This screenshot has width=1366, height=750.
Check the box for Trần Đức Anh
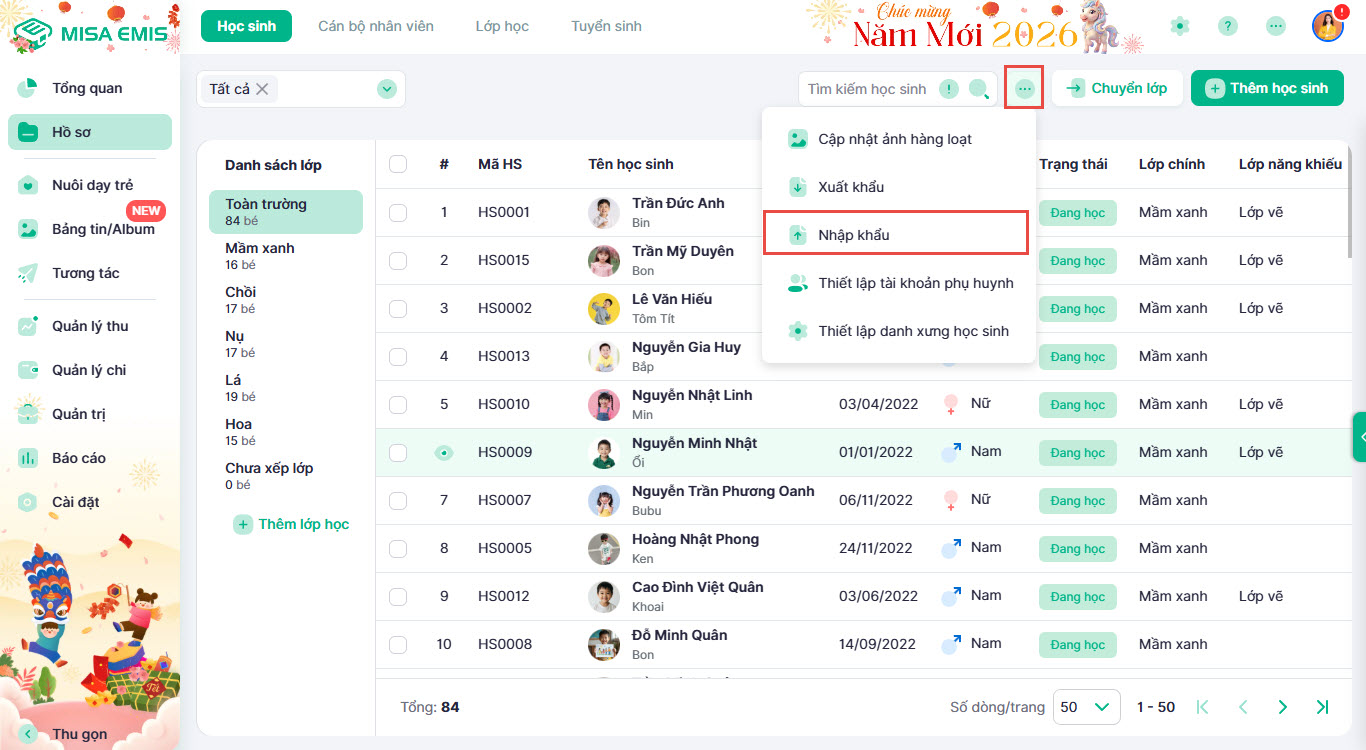click(x=398, y=212)
